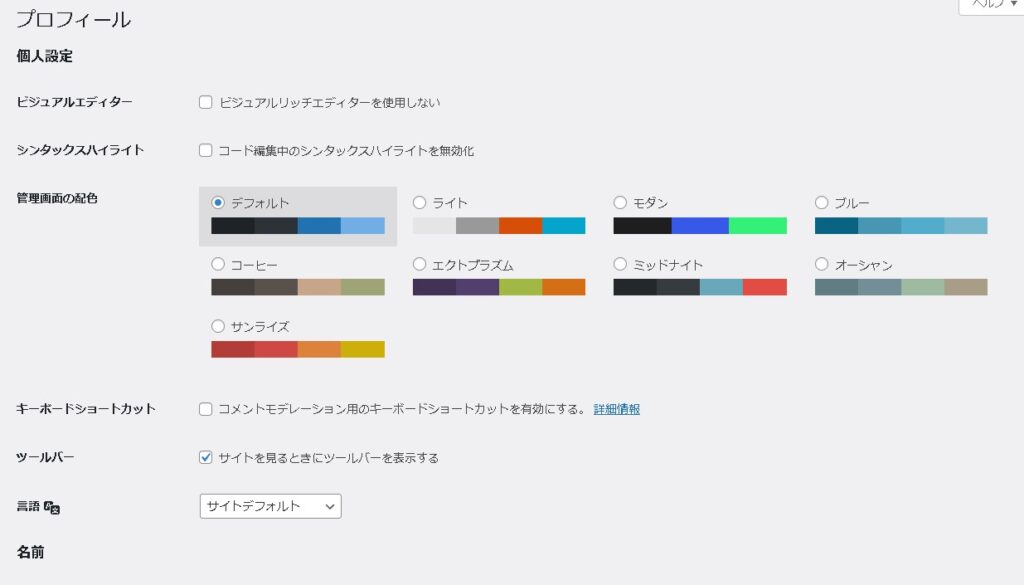Select the モダン color scheme radio
This screenshot has width=1024, height=585.
tap(620, 203)
